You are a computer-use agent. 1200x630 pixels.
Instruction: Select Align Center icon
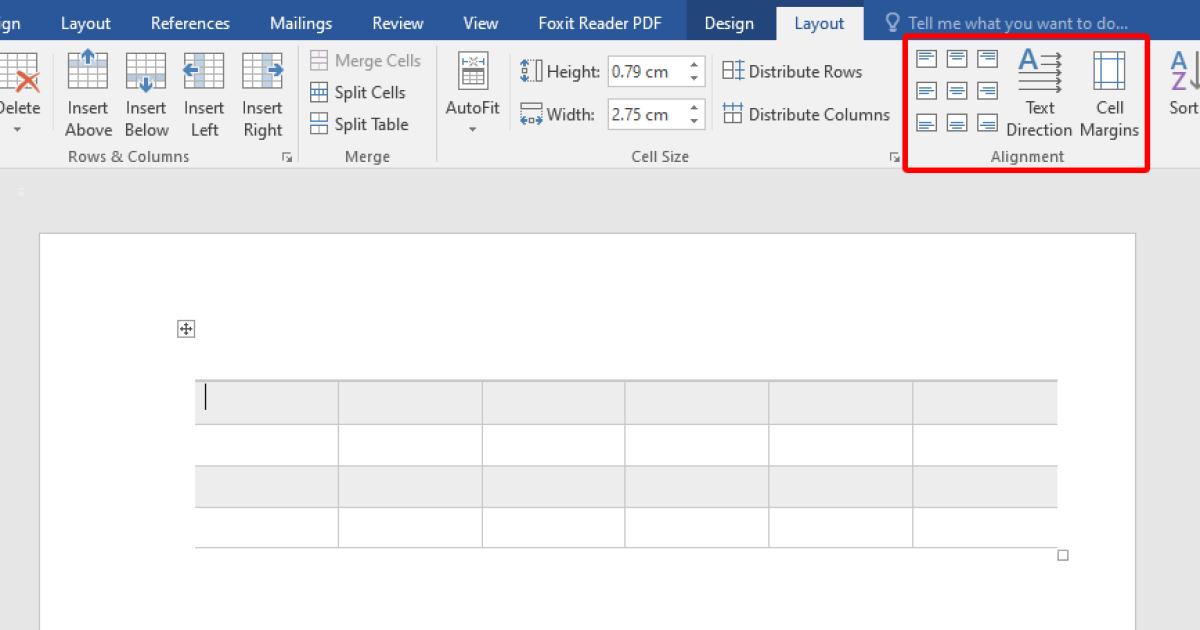pos(957,91)
